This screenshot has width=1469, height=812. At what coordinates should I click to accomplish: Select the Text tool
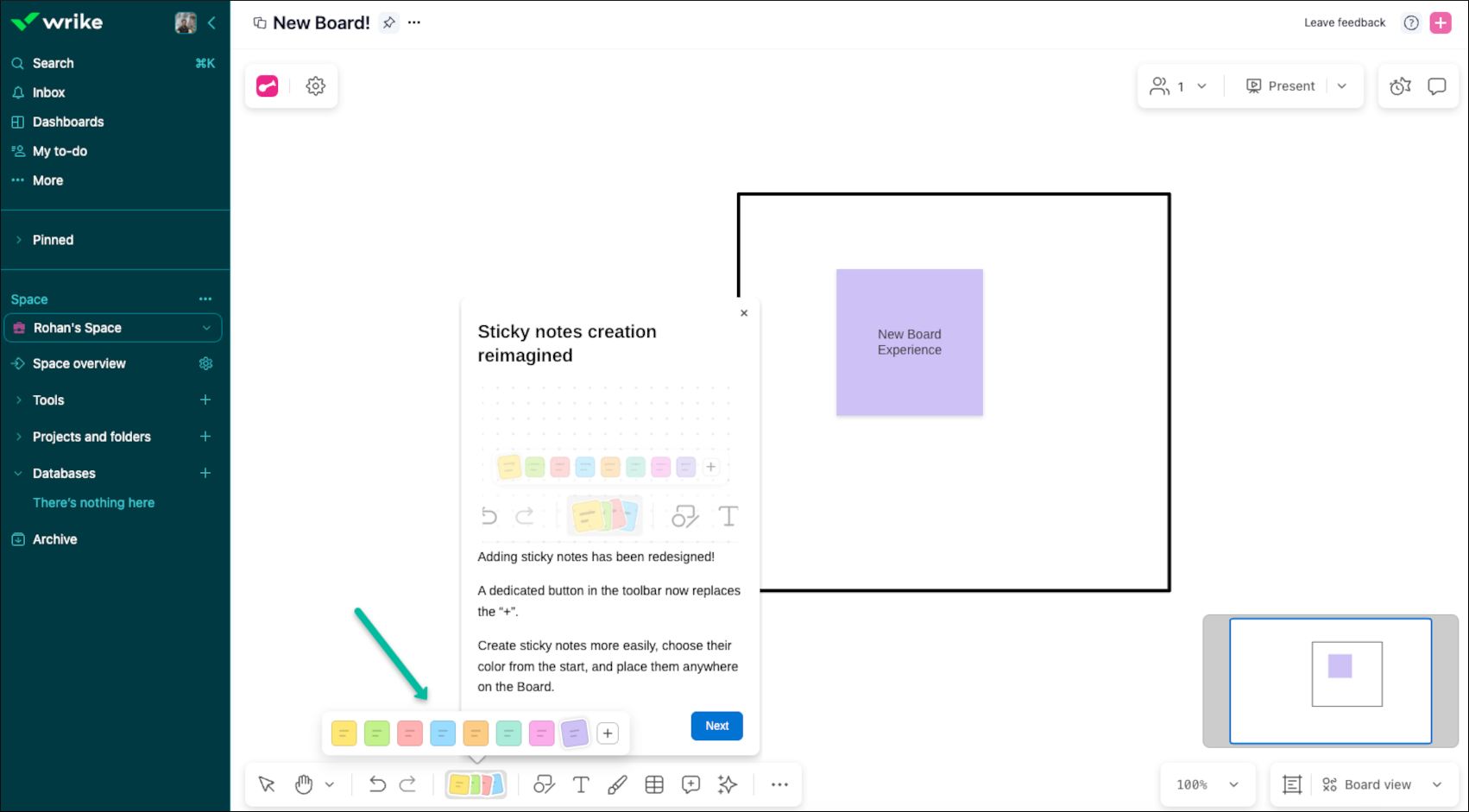tap(580, 784)
